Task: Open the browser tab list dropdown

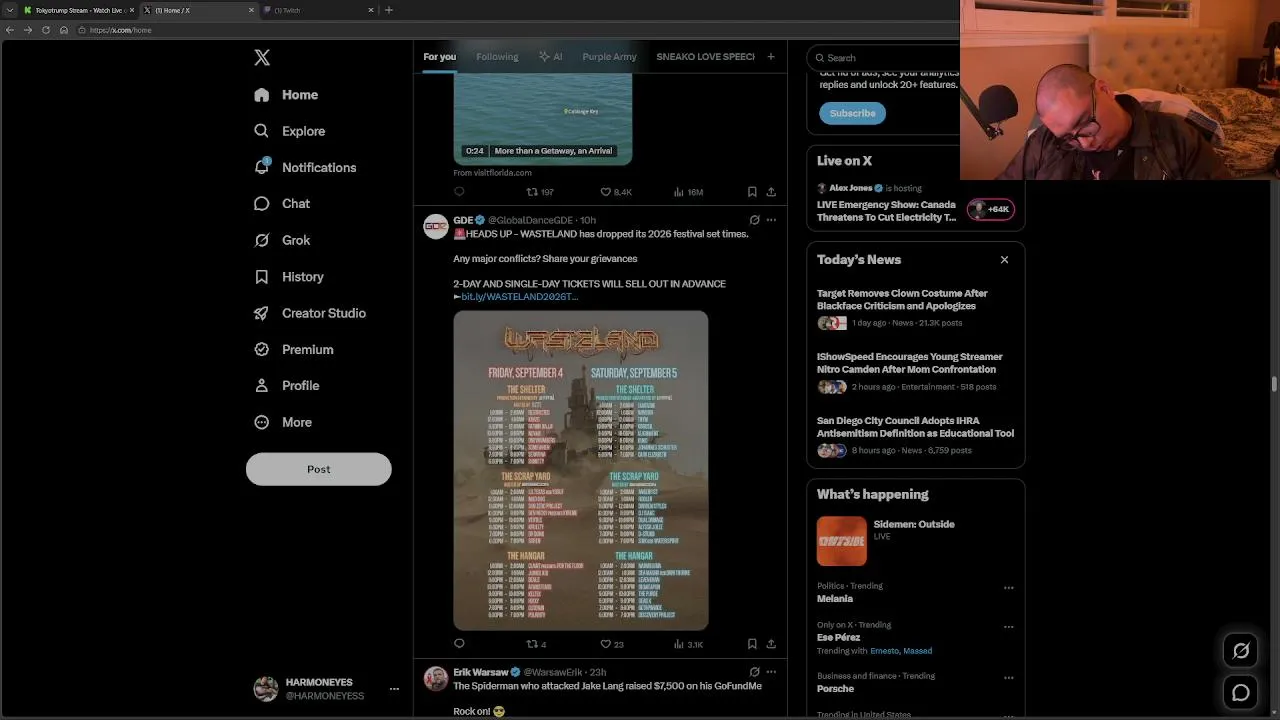Action: pos(9,10)
